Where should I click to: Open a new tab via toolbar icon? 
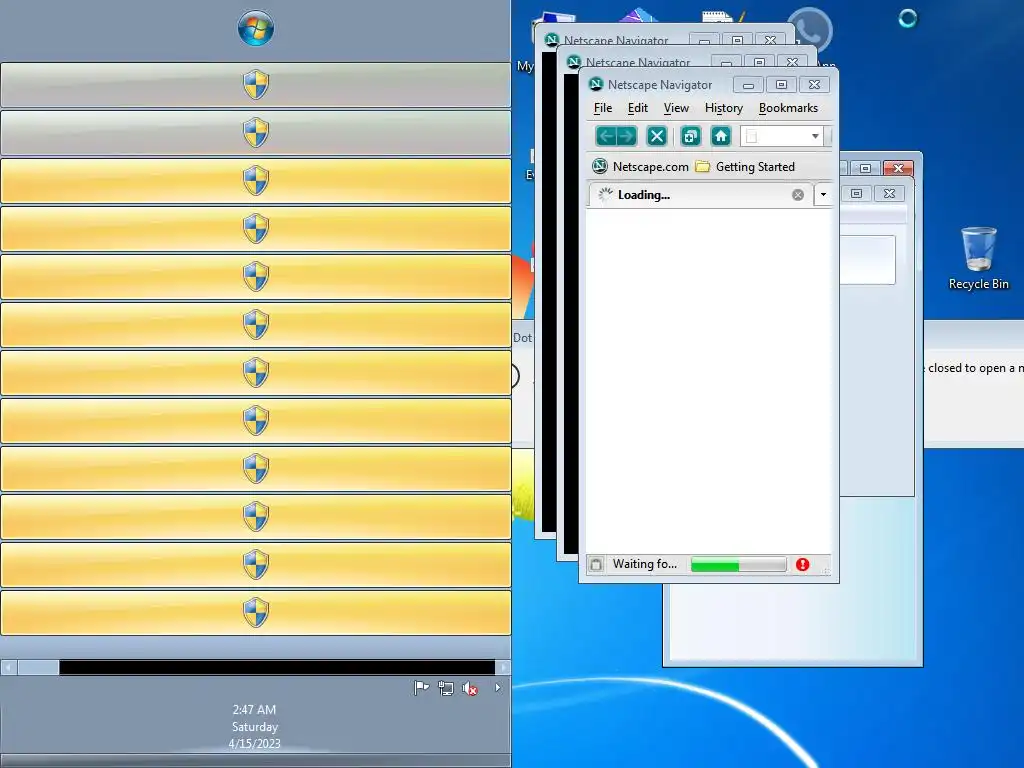pyautogui.click(x=690, y=136)
